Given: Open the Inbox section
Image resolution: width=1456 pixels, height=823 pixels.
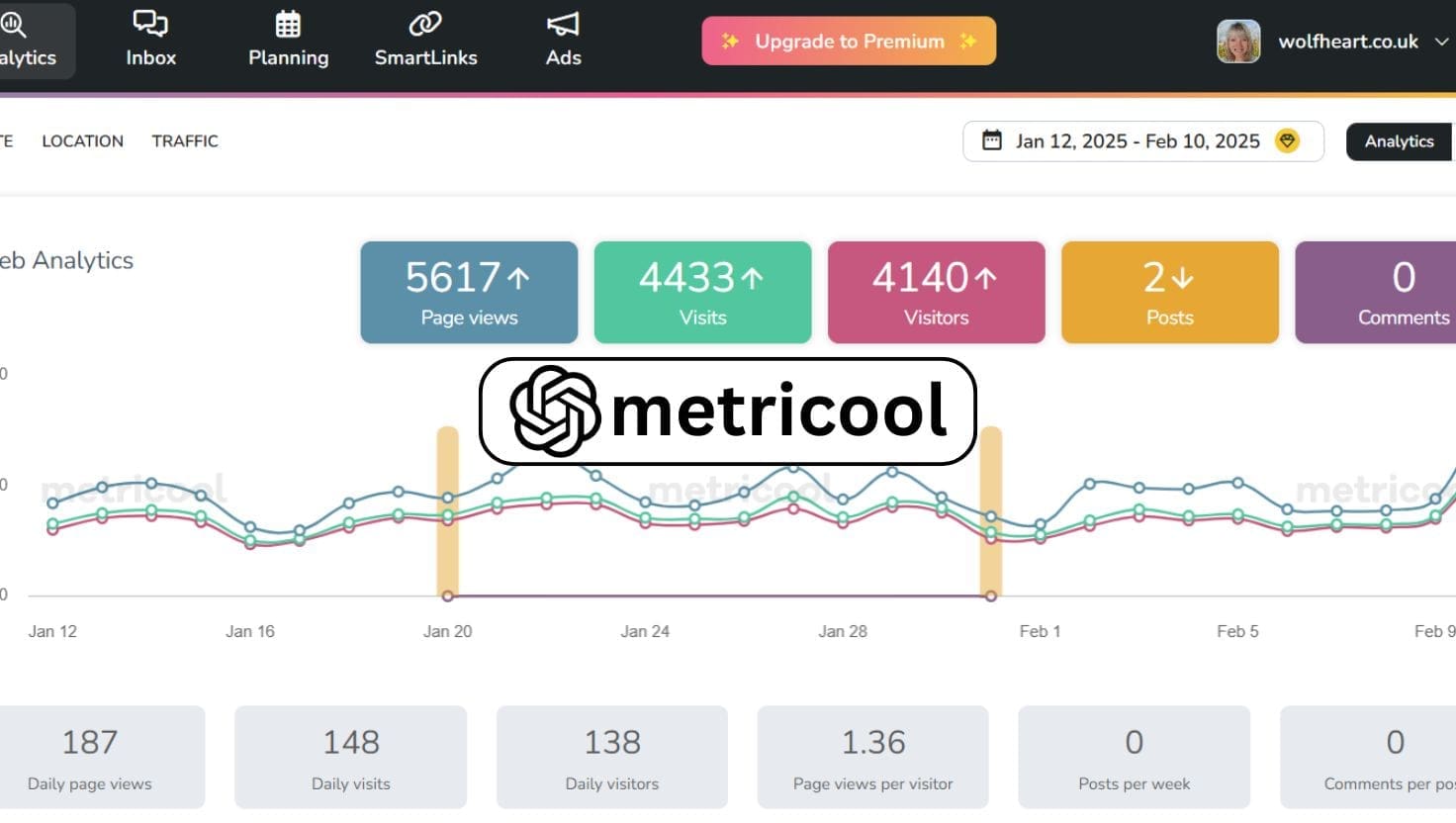Looking at the screenshot, I should coord(150,41).
